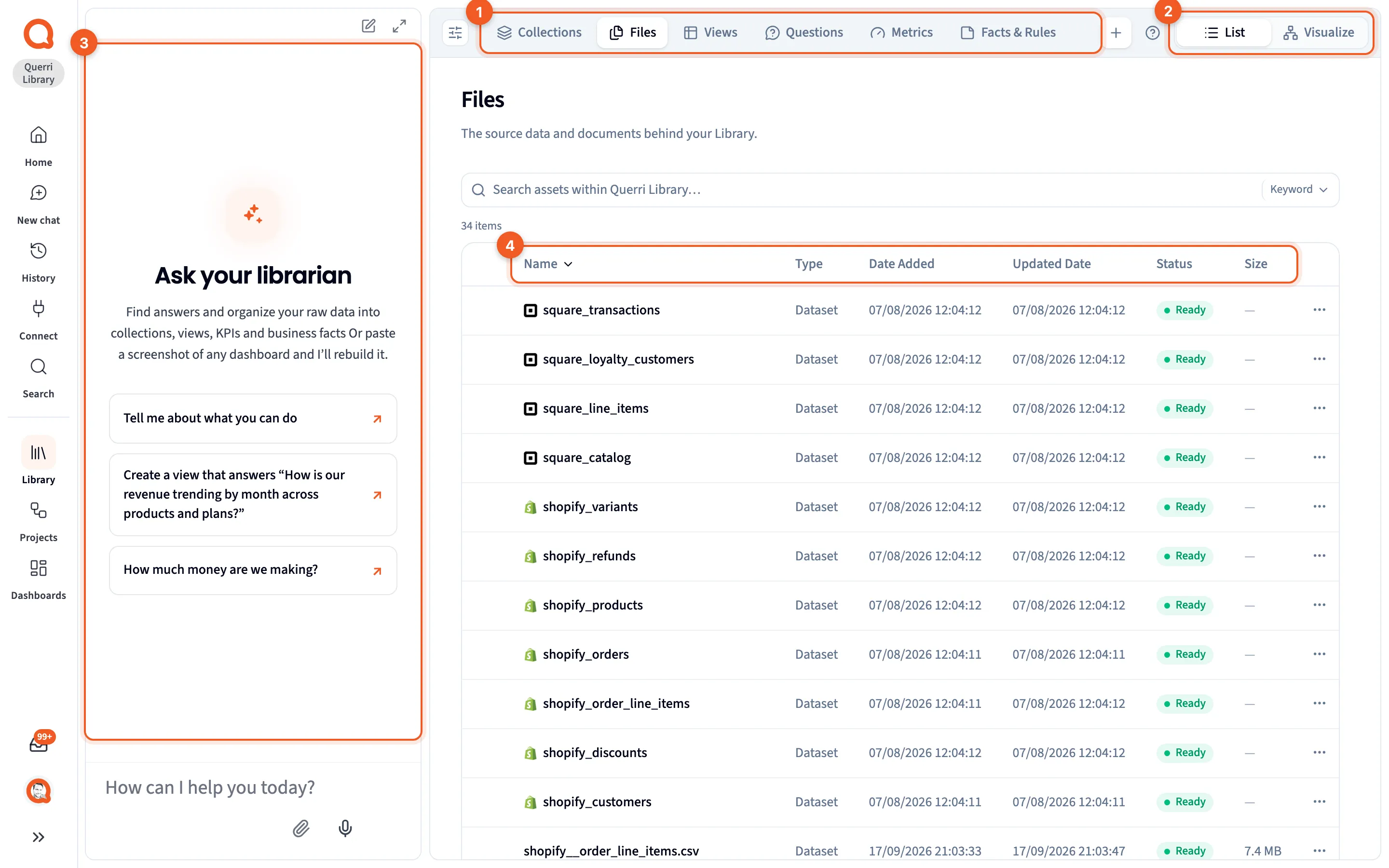
Task: Open the Facts & Rules tab
Action: coord(1008,33)
